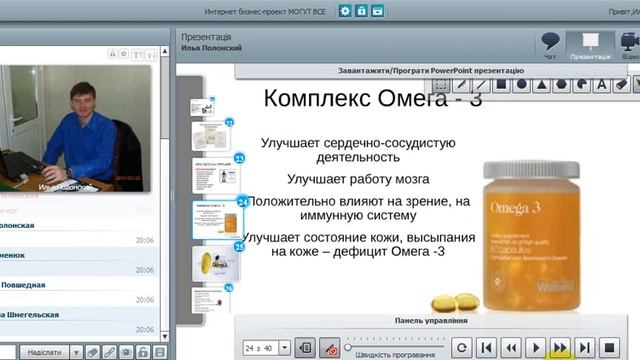Toggle the eye icon in chat toolbar

pyautogui.click(x=126, y=352)
